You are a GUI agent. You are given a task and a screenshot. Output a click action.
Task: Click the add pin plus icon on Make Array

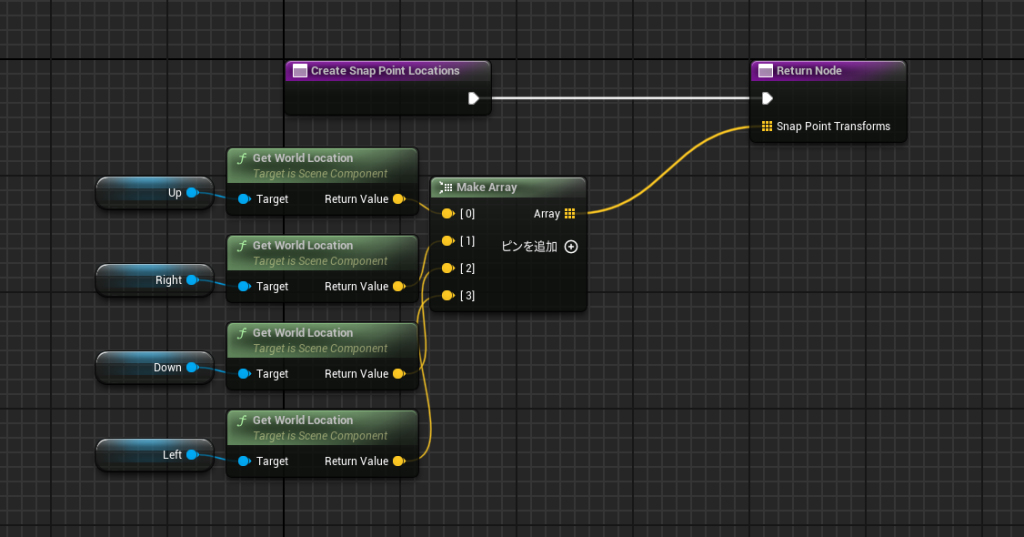tap(571, 247)
